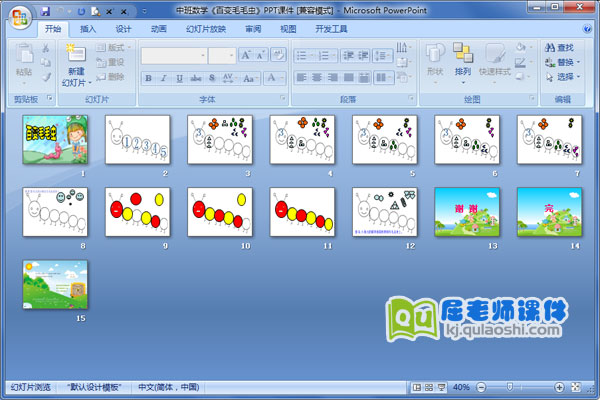Toggle Strikethrough formatting

[x=196, y=78]
